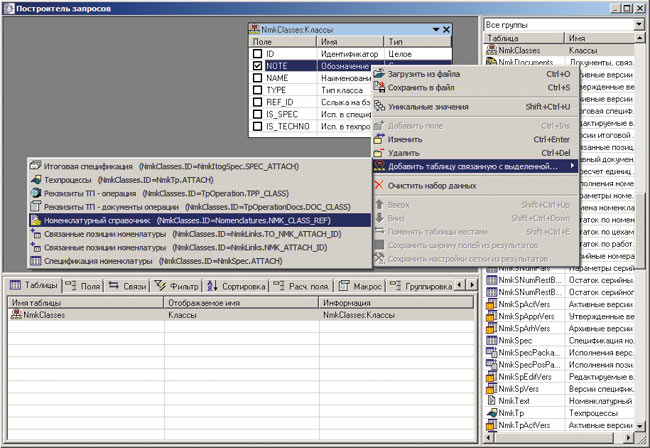Image resolution: width=650 pixels, height=448 pixels.
Task: Click the NmkTp table icon in list
Action: pos(492,411)
